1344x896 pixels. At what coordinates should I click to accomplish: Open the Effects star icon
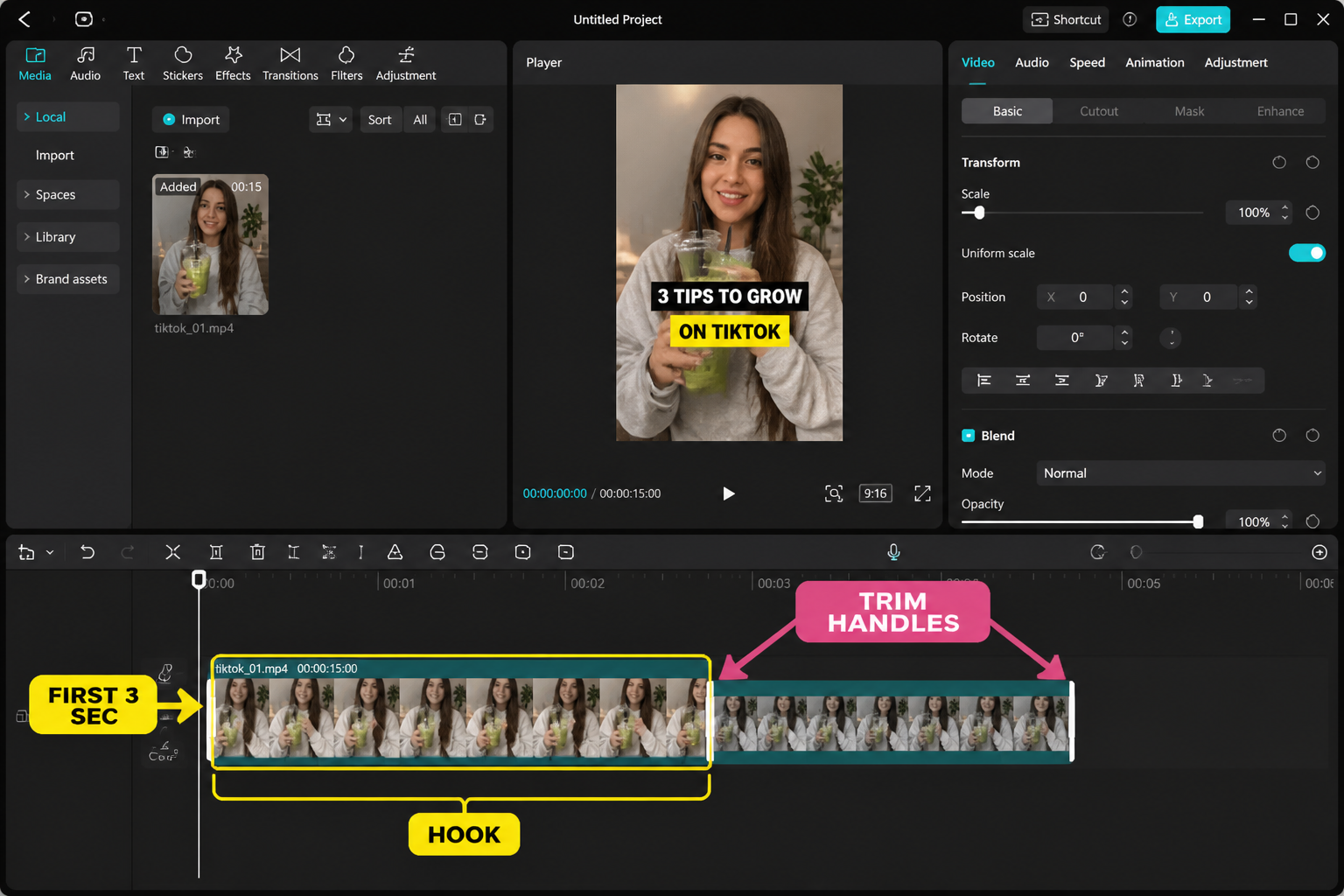click(x=233, y=63)
